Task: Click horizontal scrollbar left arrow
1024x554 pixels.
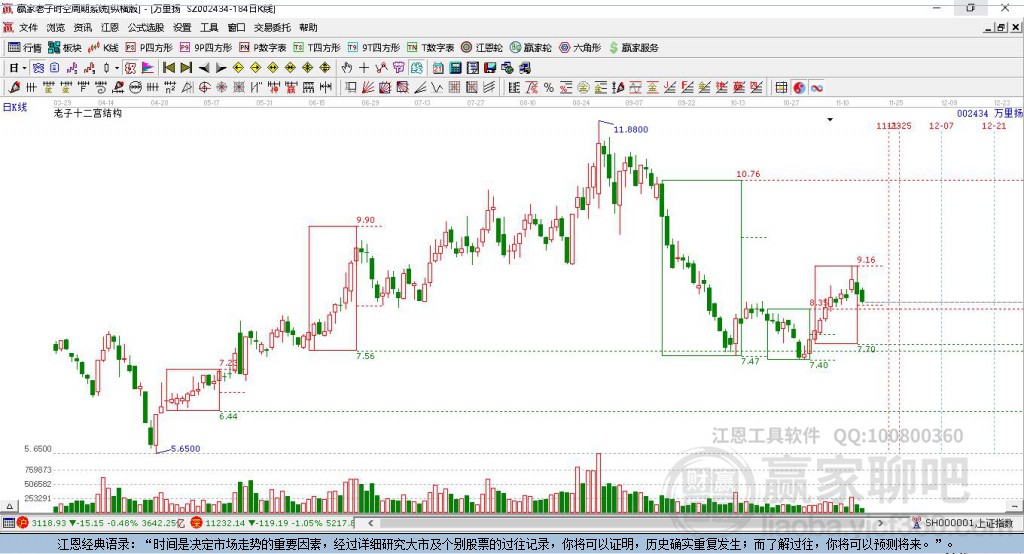Action: point(370,523)
